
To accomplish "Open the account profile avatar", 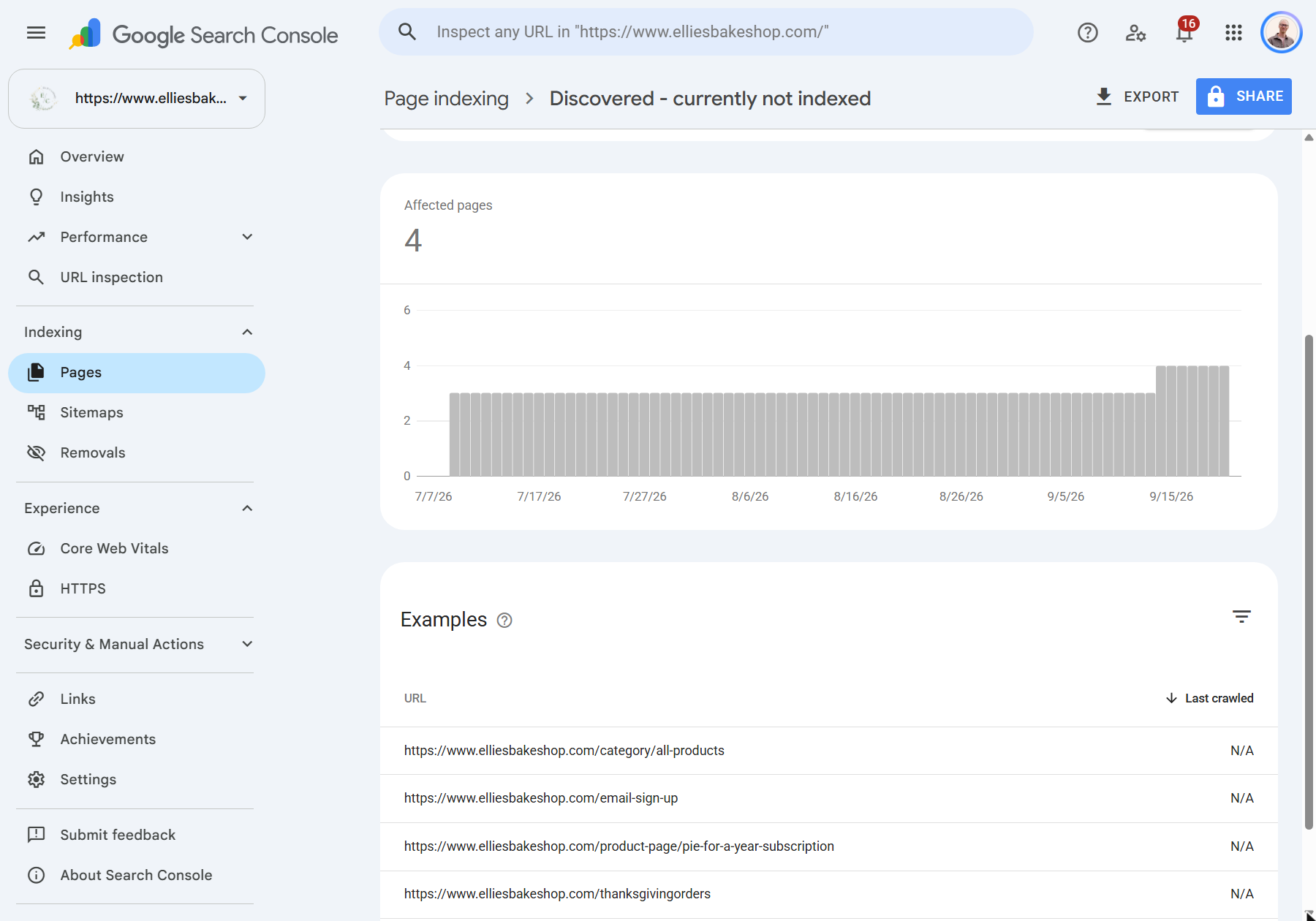I will (x=1281, y=32).
